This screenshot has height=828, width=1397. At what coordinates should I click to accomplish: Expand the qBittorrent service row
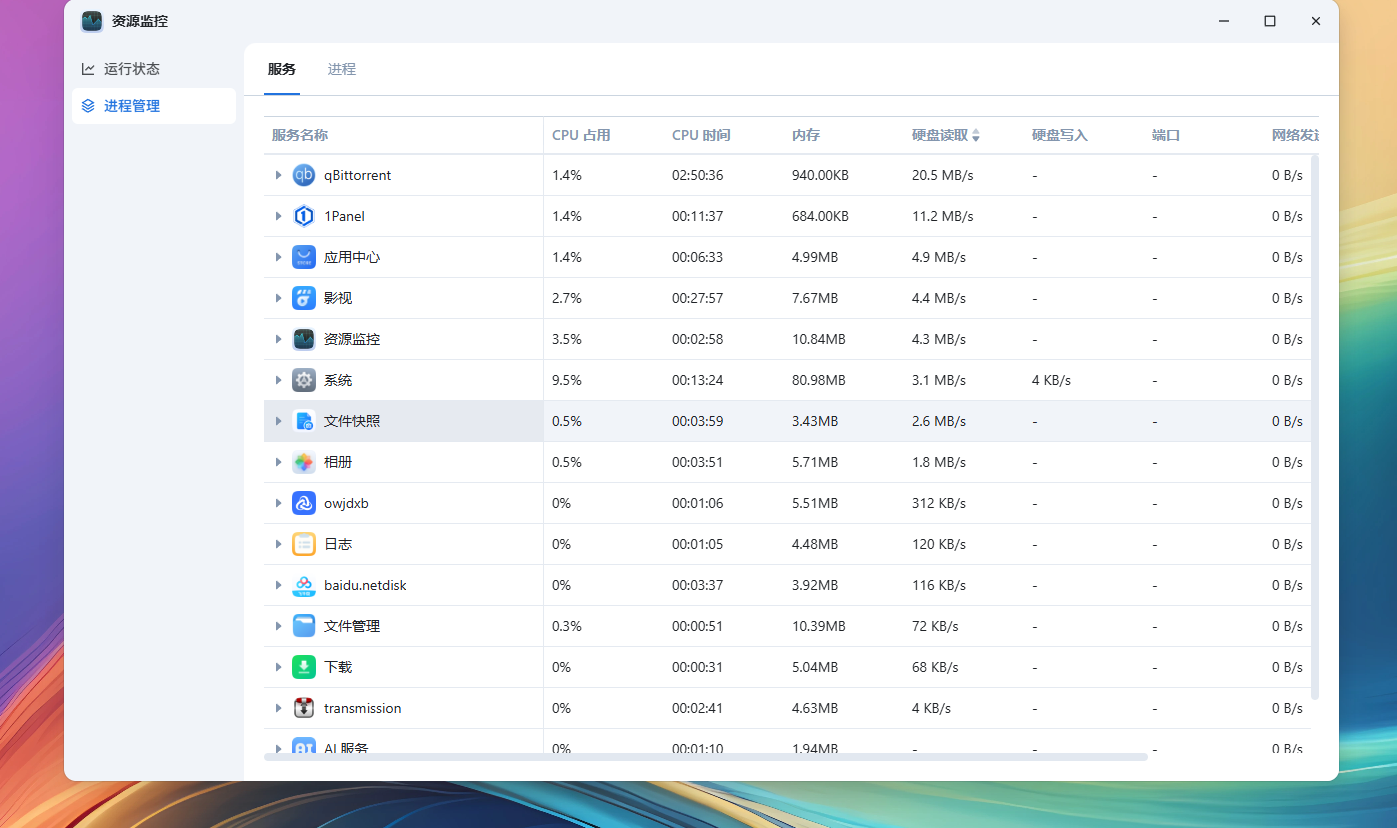tap(278, 175)
